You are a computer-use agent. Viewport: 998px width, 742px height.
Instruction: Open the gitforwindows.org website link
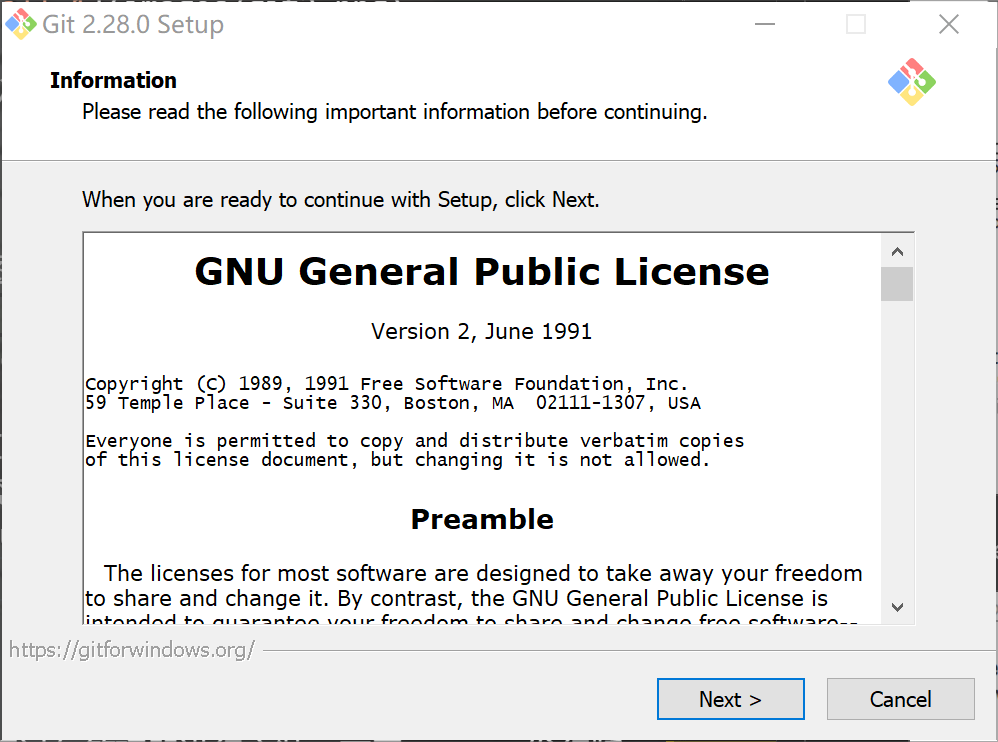[131, 649]
